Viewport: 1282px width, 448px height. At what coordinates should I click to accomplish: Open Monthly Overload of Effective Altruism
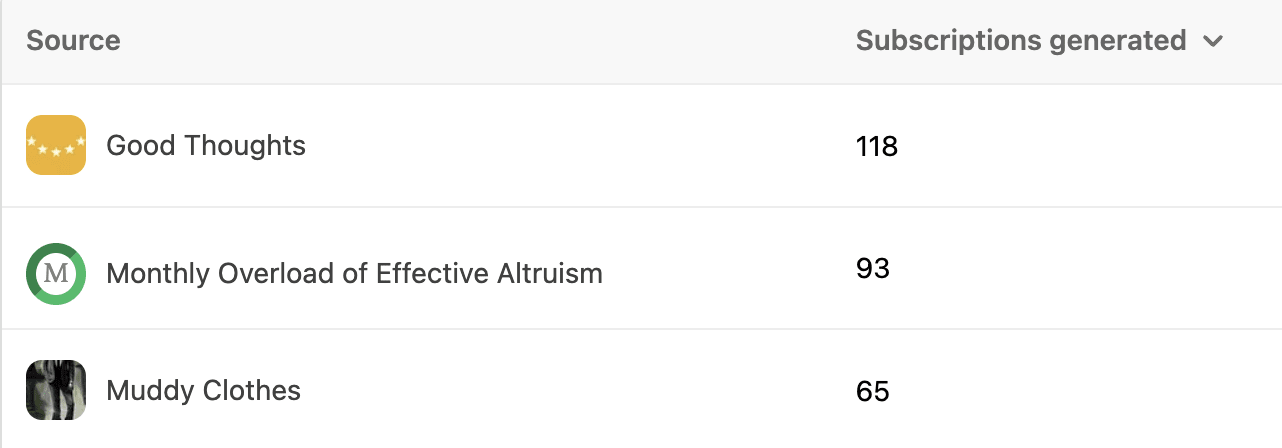[x=354, y=273]
